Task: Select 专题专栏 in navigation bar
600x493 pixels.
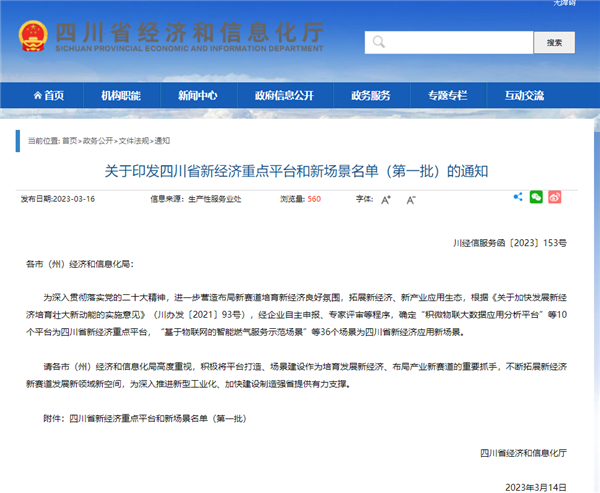Action: (x=447, y=95)
